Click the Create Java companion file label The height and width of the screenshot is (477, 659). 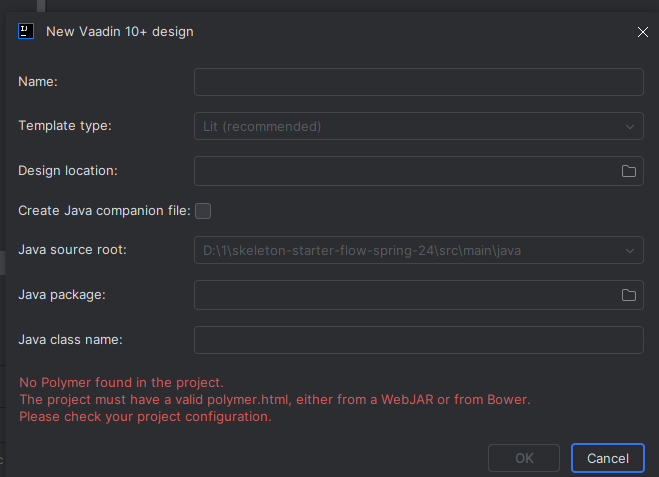point(103,211)
